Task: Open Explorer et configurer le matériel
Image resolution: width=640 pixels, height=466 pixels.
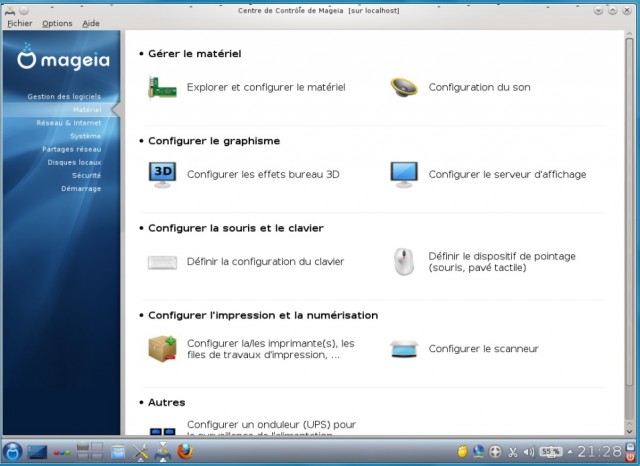Action: click(266, 87)
